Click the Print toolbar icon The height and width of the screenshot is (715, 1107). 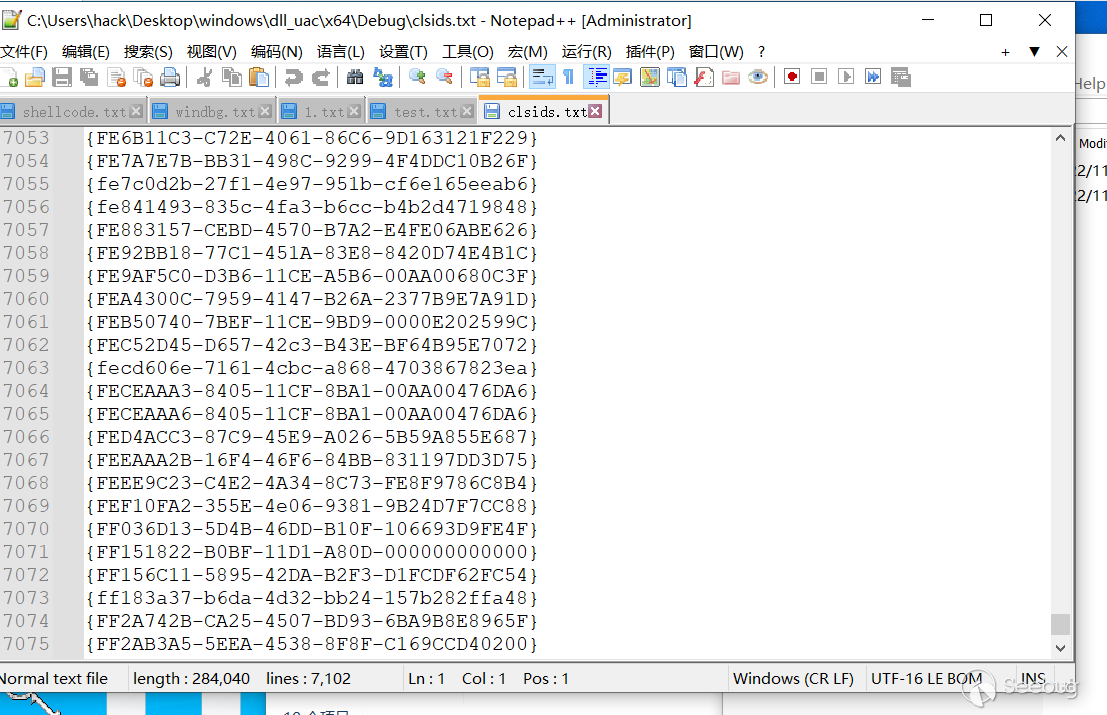pyautogui.click(x=170, y=77)
